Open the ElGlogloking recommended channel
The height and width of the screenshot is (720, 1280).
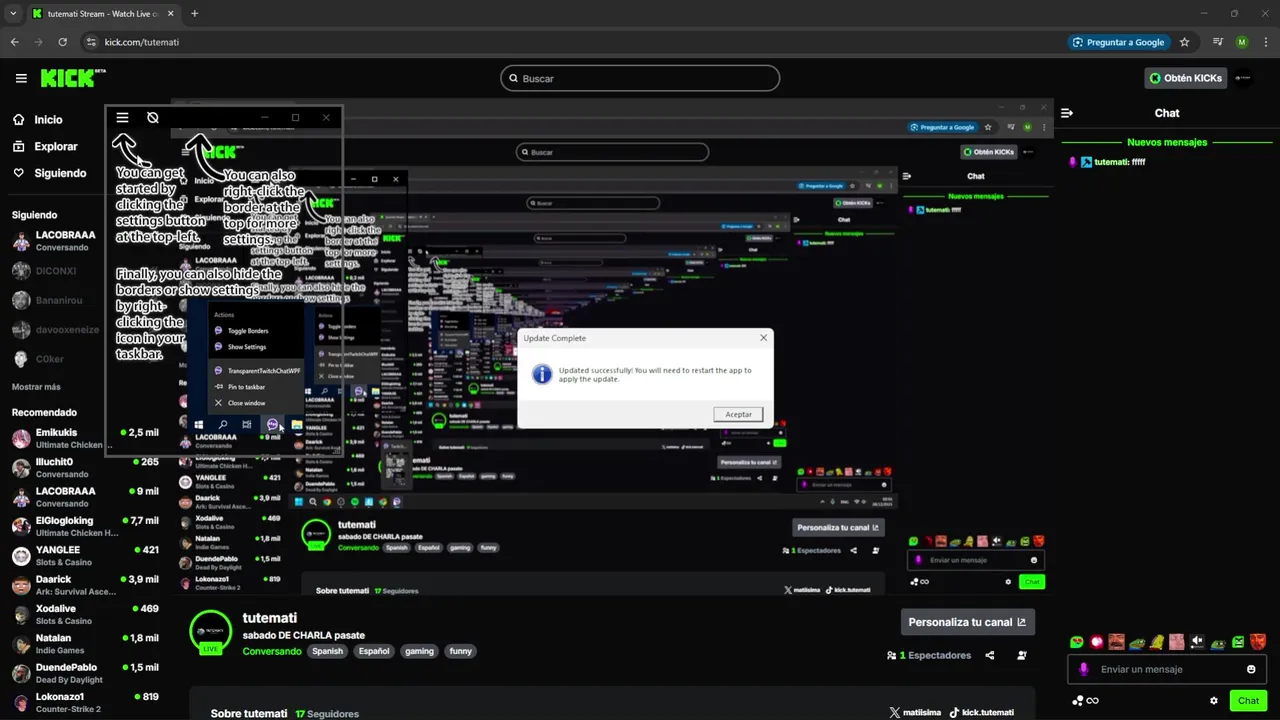(x=85, y=526)
